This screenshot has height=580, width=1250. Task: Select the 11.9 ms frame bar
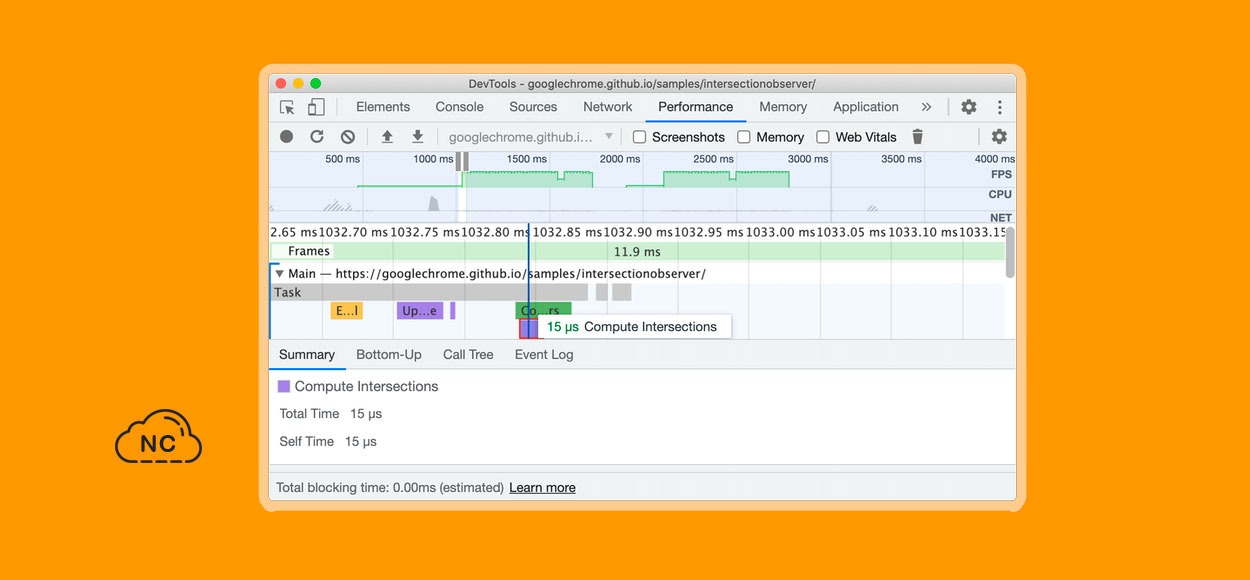tap(637, 252)
